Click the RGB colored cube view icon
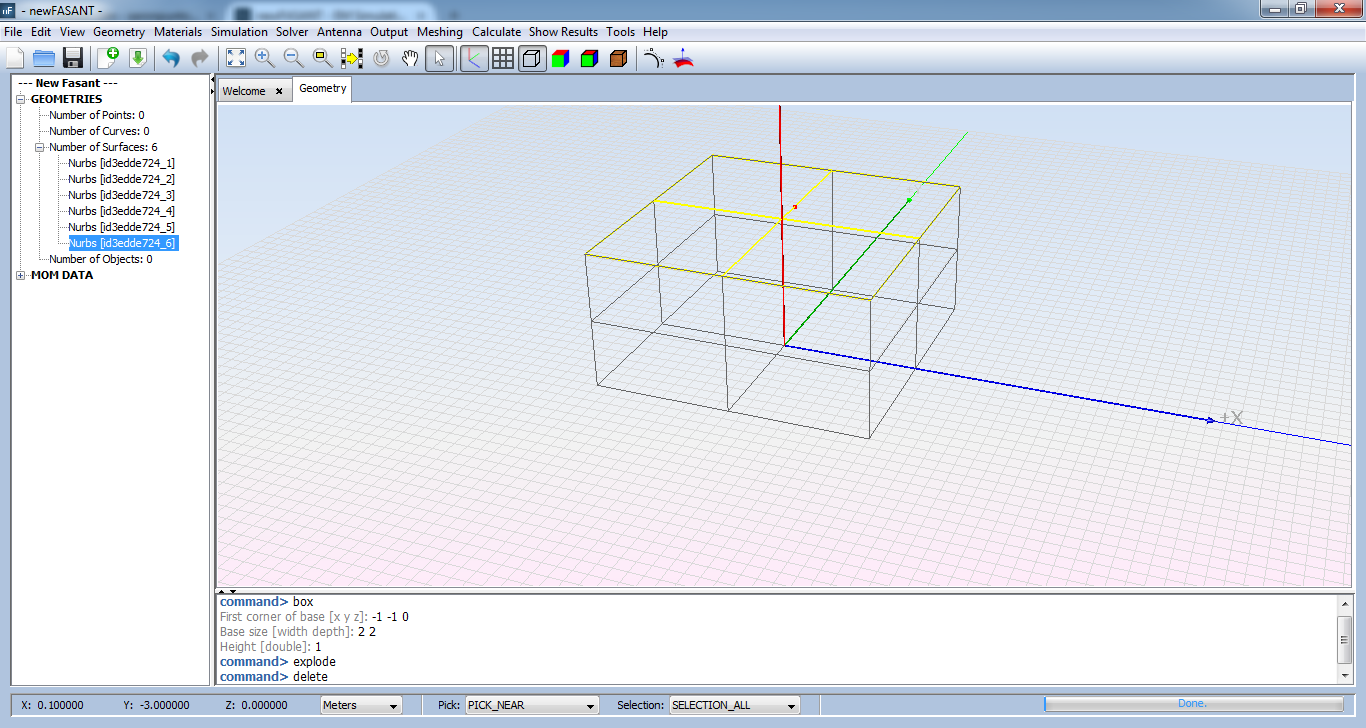Screen dimensions: 1366x728 561,58
